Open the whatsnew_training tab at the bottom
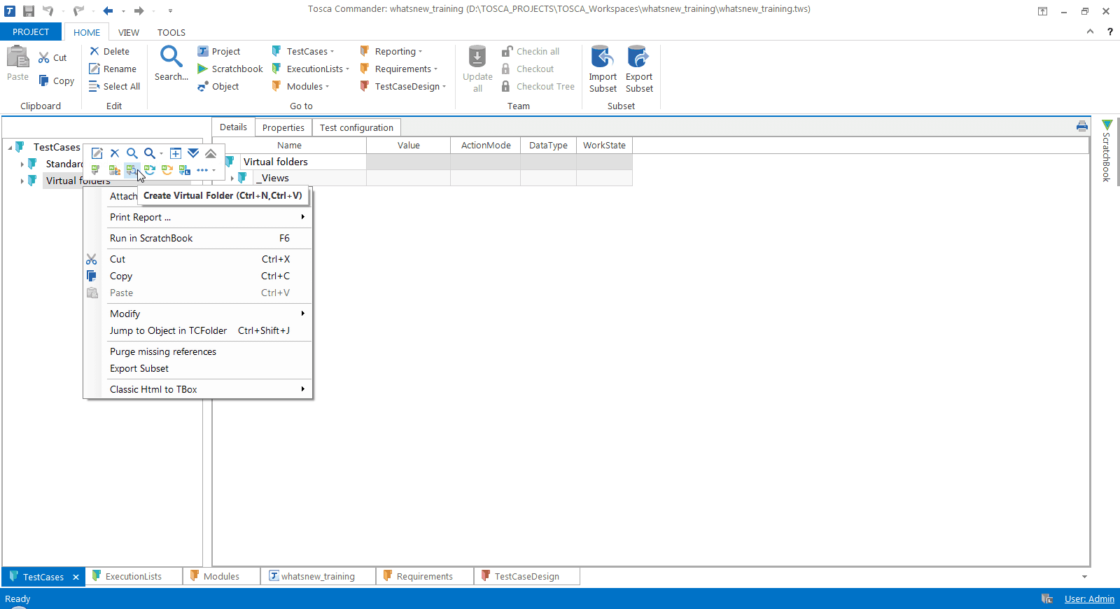 click(x=317, y=577)
